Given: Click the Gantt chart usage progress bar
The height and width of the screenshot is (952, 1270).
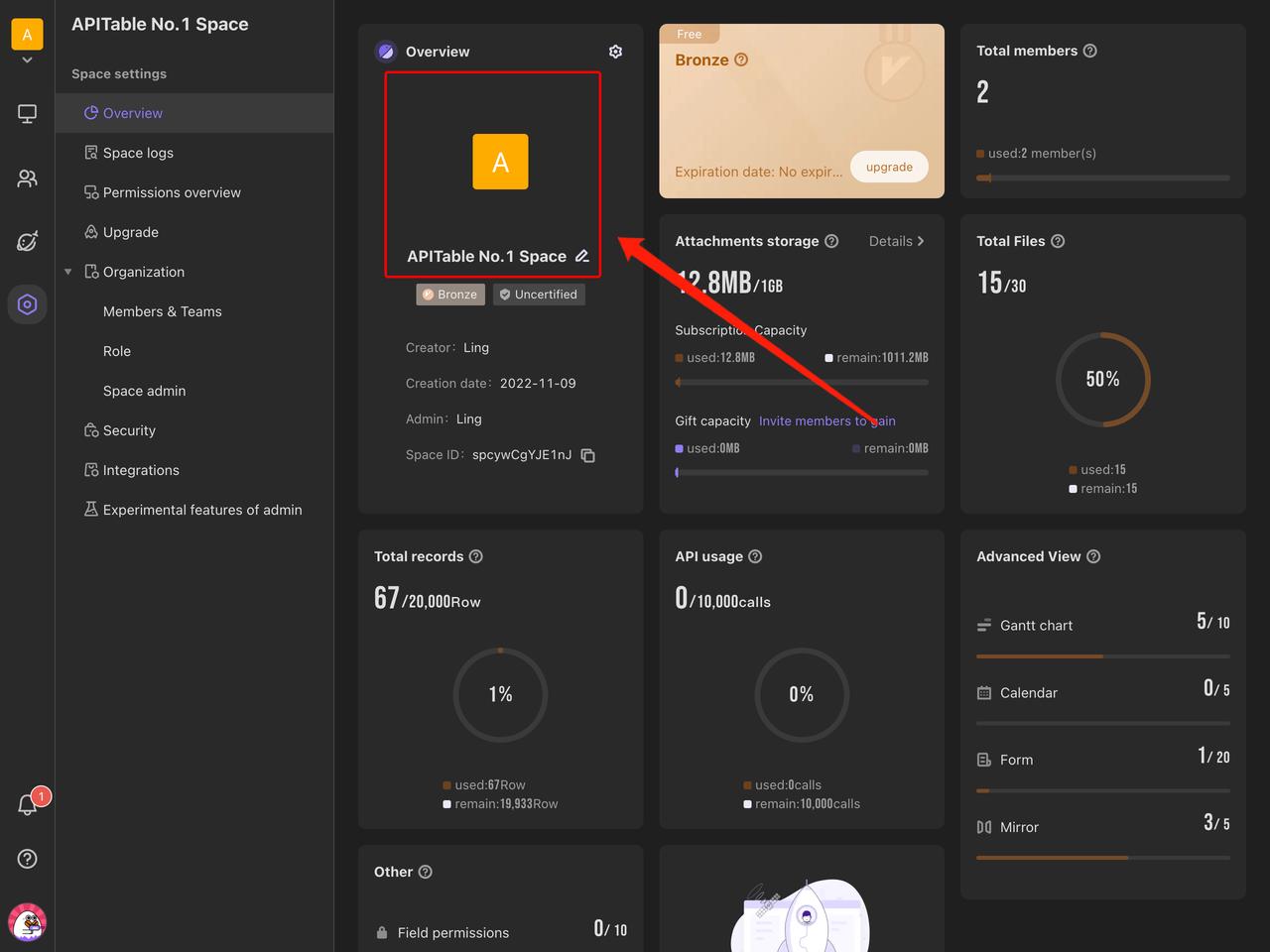Looking at the screenshot, I should coord(1103,656).
